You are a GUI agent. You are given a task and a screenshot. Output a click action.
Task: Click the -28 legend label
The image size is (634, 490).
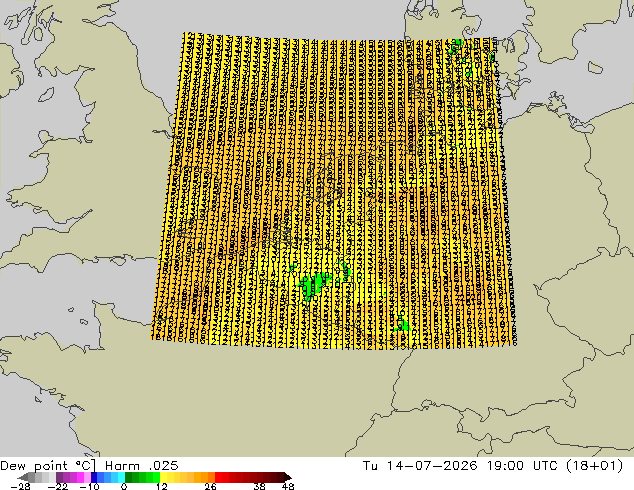point(20,486)
